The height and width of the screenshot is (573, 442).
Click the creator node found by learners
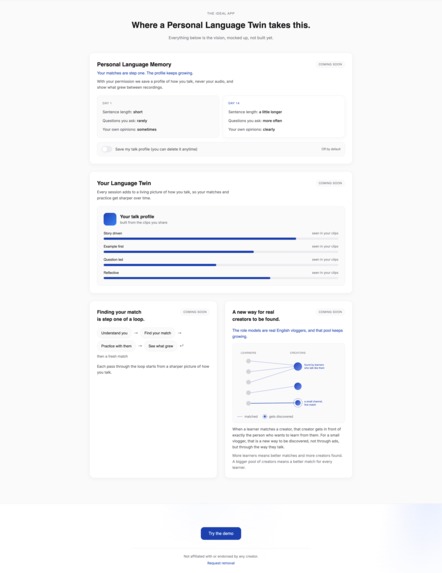tap(298, 366)
